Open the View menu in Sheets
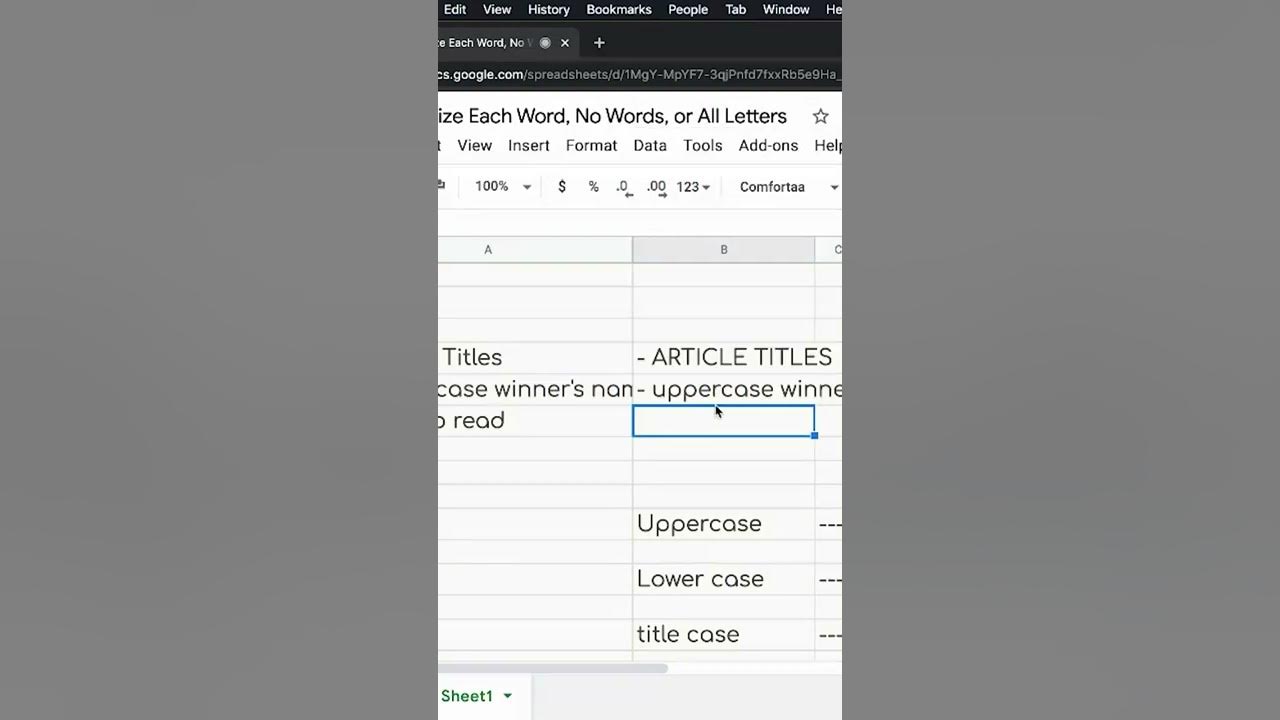1280x720 pixels. [475, 146]
